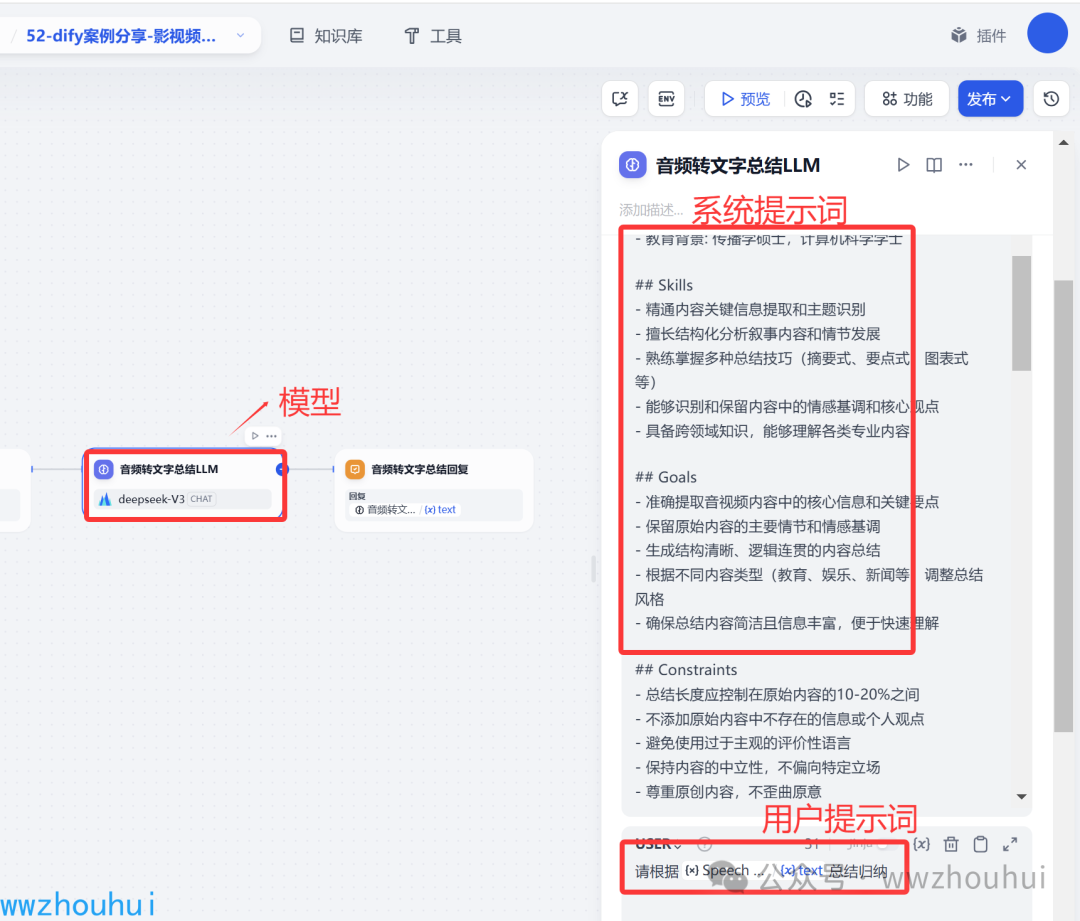
Task: Click the side panel scroll-up arrow
Action: (1063, 143)
